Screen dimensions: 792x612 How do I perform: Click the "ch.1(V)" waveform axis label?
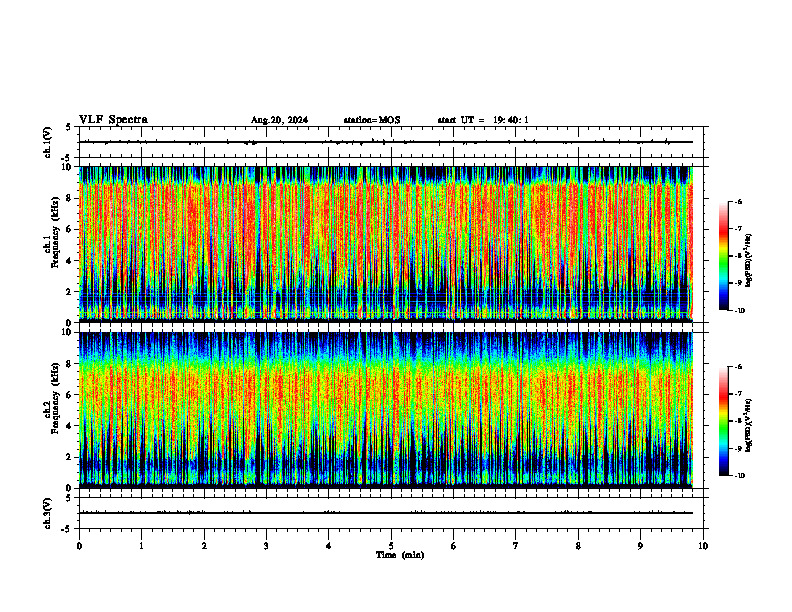pyautogui.click(x=48, y=142)
